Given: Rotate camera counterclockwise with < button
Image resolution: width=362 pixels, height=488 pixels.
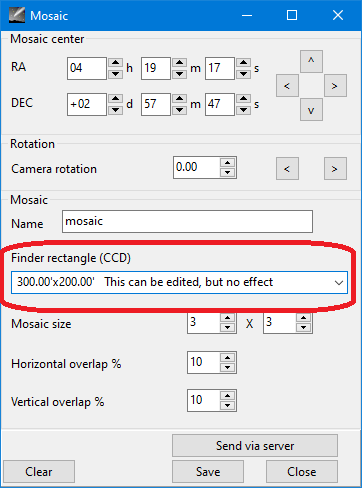Looking at the screenshot, I should pos(287,169).
